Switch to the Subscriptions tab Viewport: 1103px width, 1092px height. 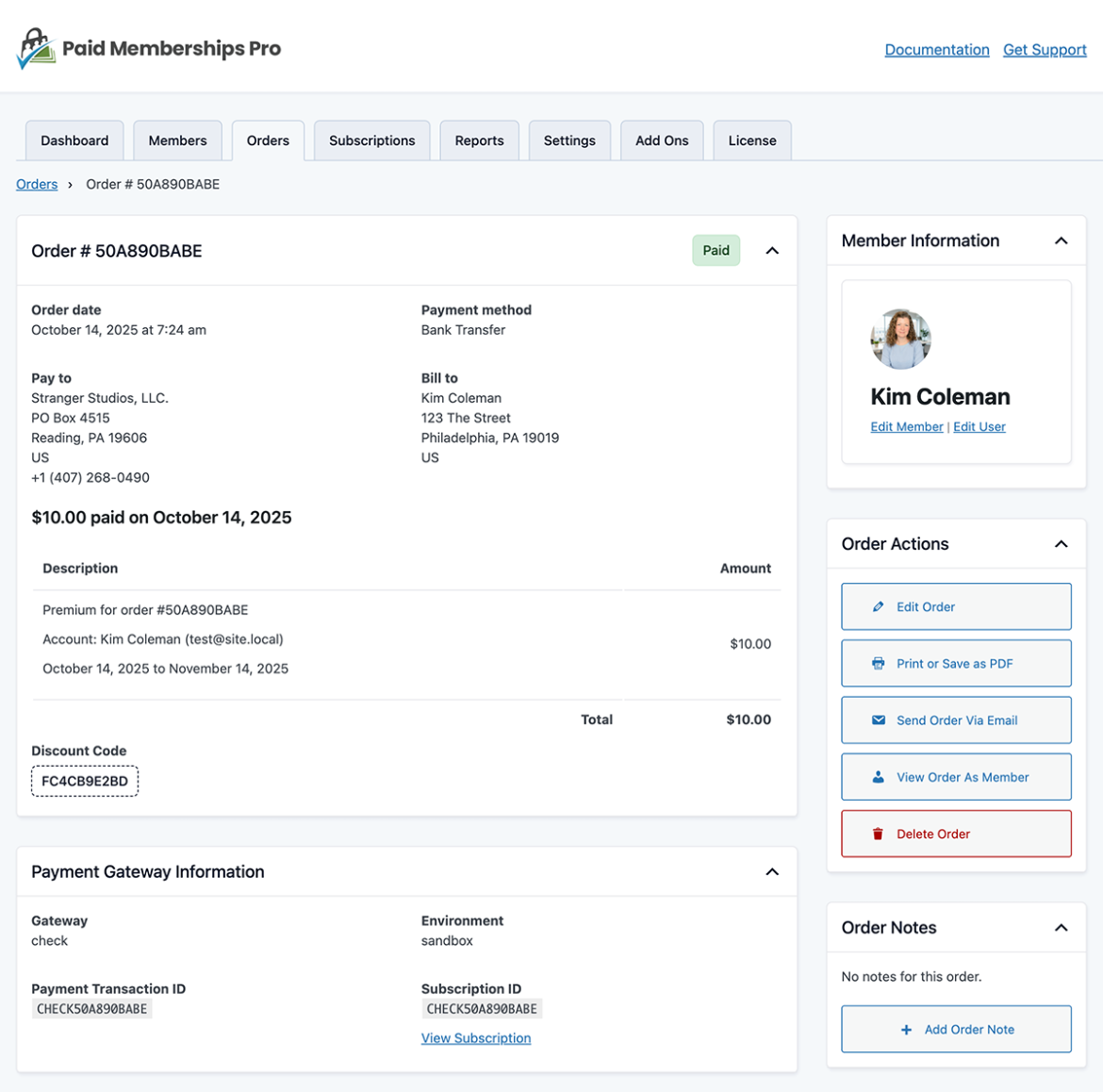click(x=371, y=140)
